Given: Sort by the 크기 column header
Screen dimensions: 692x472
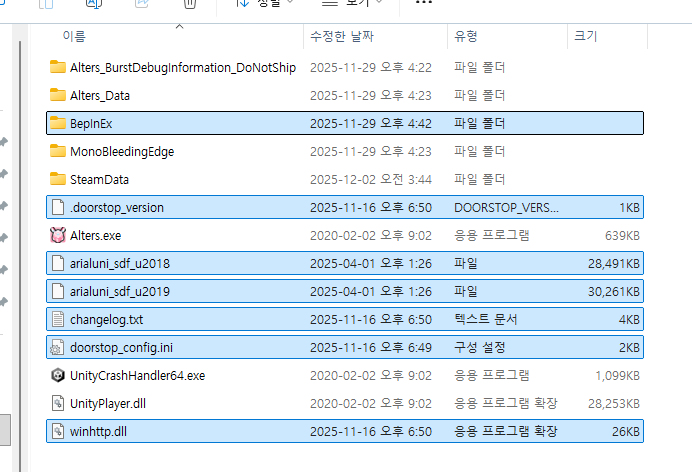Looking at the screenshot, I should (585, 36).
